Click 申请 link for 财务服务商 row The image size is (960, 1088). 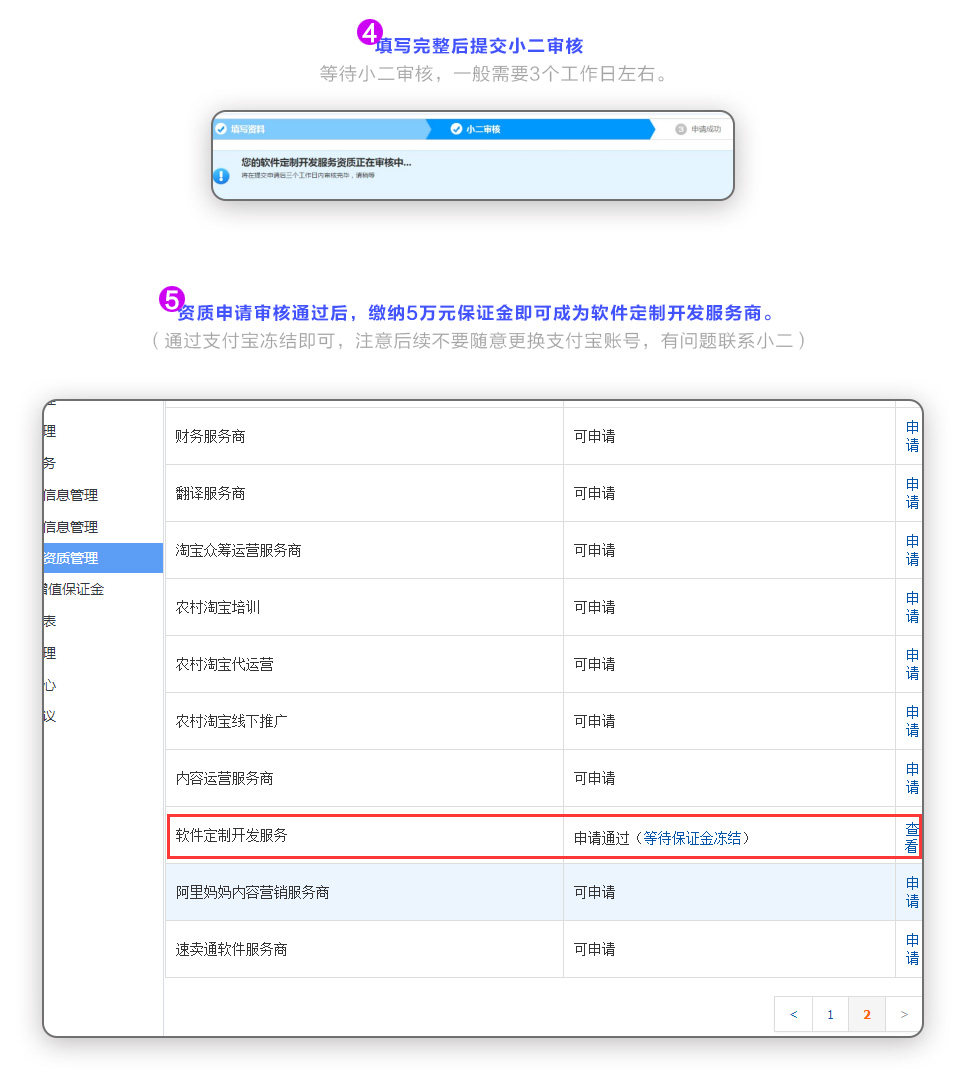[912, 436]
